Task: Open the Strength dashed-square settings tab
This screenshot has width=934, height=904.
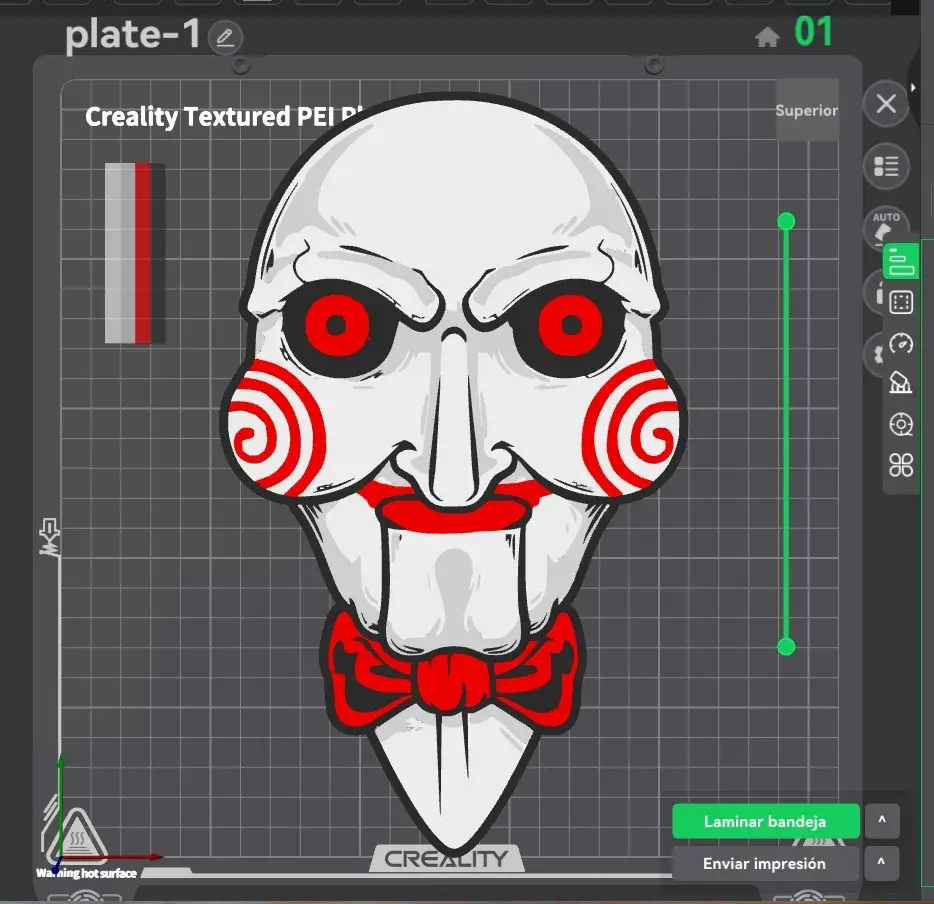Action: (901, 303)
